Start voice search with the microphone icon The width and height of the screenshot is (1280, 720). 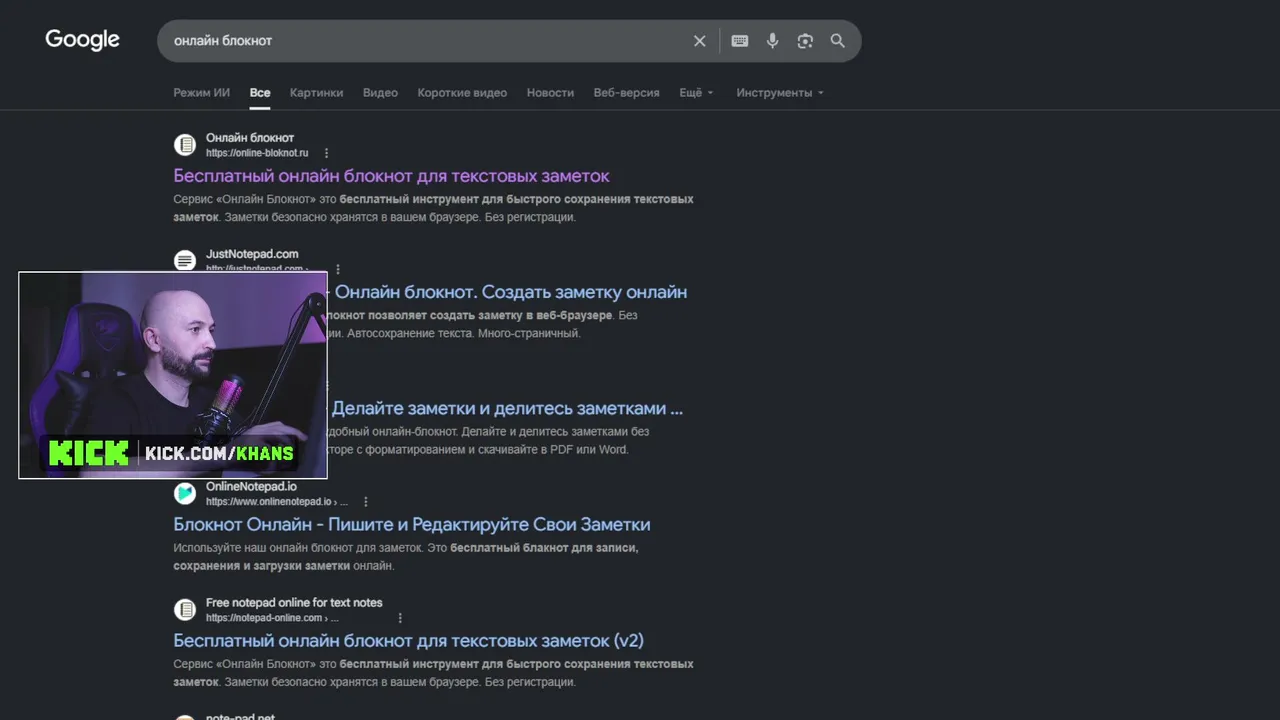pos(772,41)
